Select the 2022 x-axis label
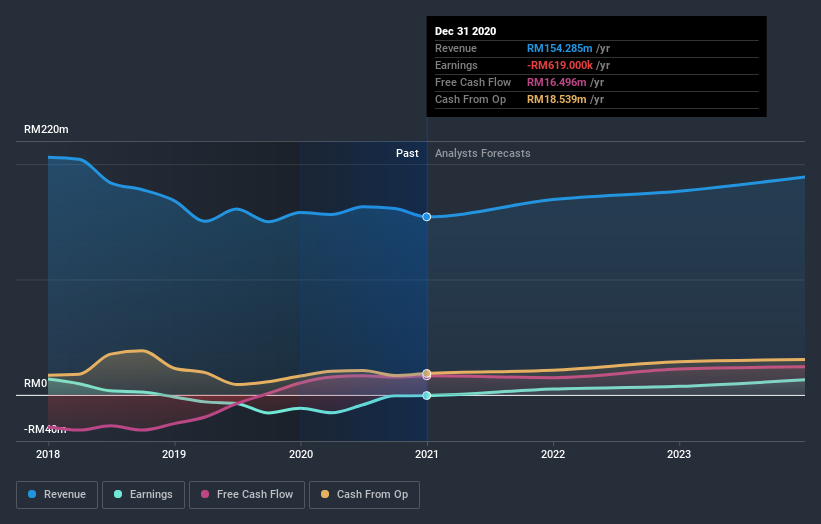 click(x=553, y=454)
